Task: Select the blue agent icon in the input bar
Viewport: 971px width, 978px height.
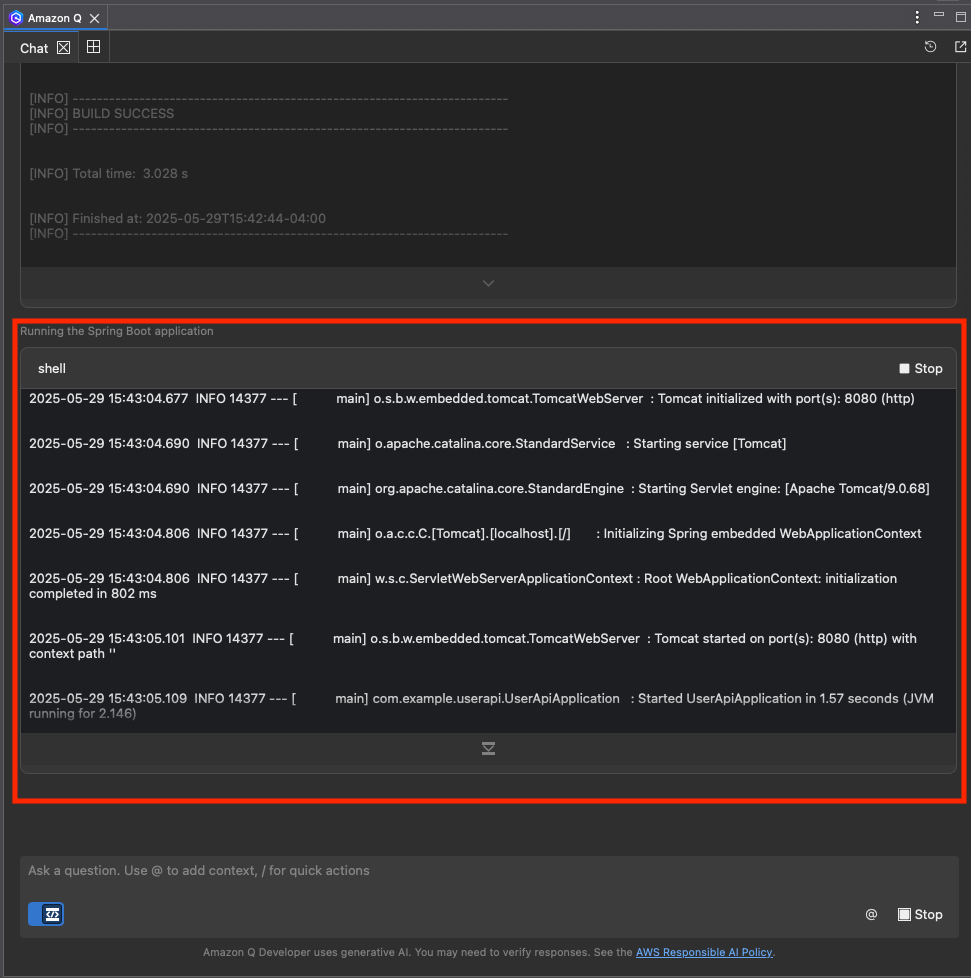Action: coord(45,913)
